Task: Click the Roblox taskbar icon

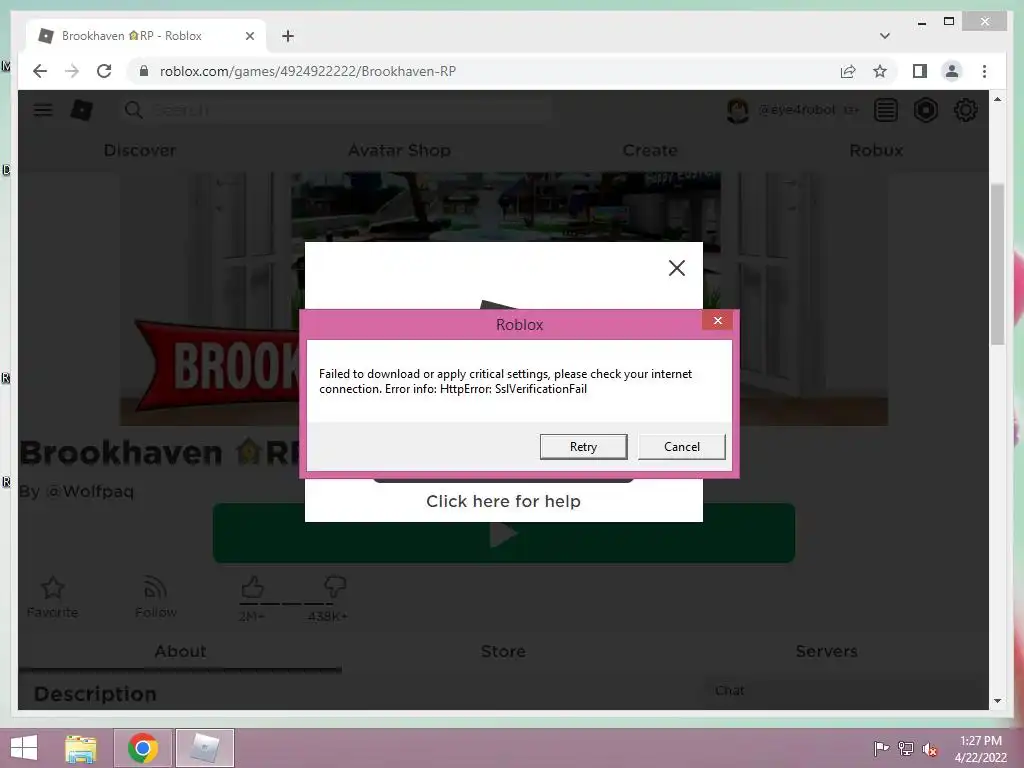Action: (x=204, y=748)
